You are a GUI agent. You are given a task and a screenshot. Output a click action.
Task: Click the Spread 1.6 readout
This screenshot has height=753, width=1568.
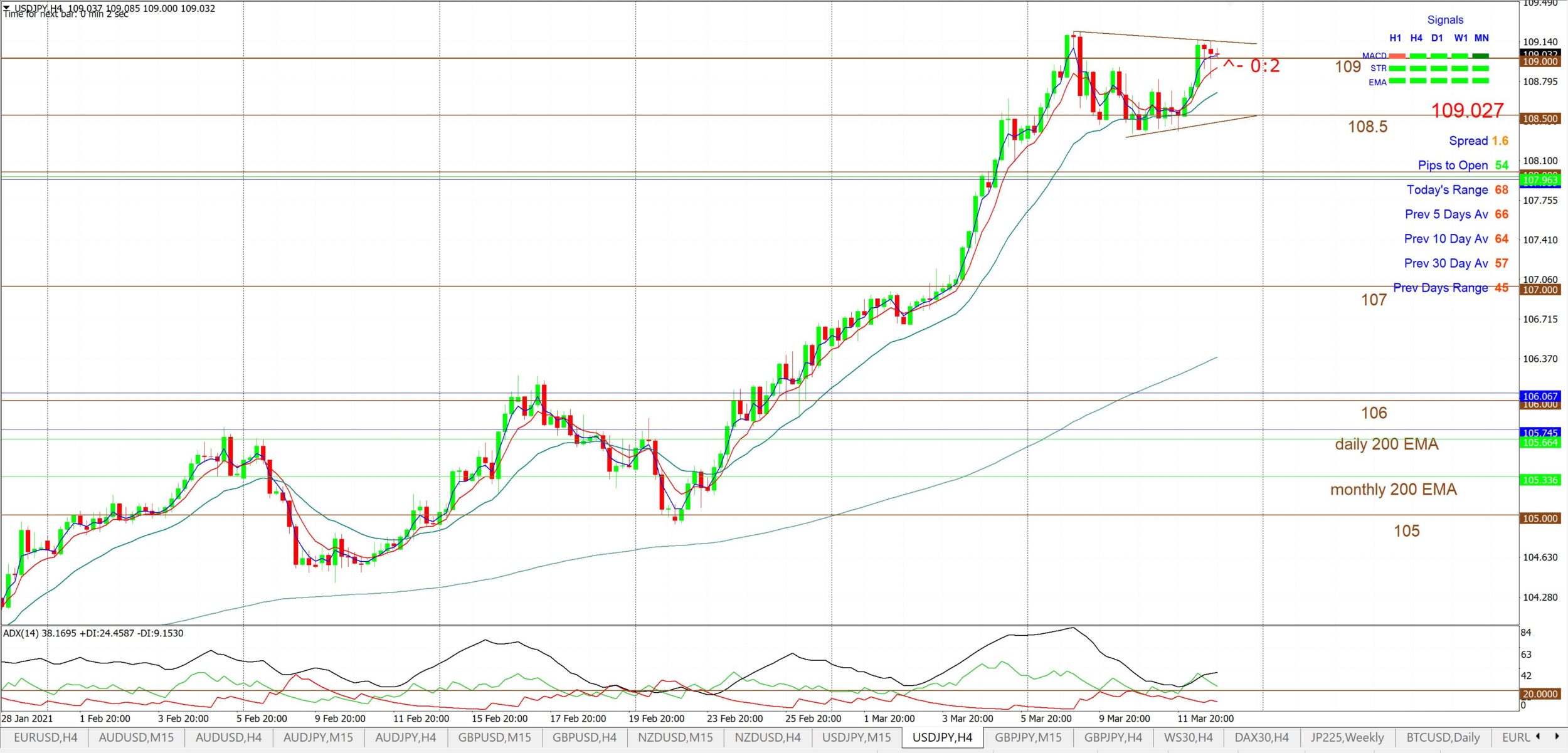pos(1478,141)
